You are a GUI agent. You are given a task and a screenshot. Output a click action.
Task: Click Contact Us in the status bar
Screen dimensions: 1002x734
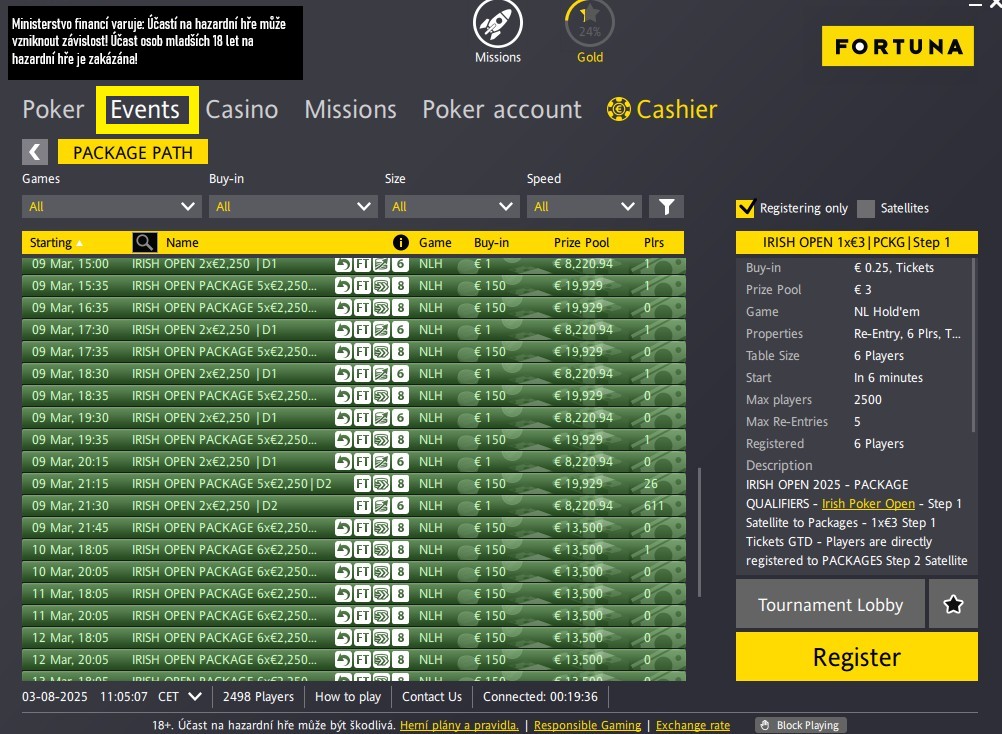point(431,696)
